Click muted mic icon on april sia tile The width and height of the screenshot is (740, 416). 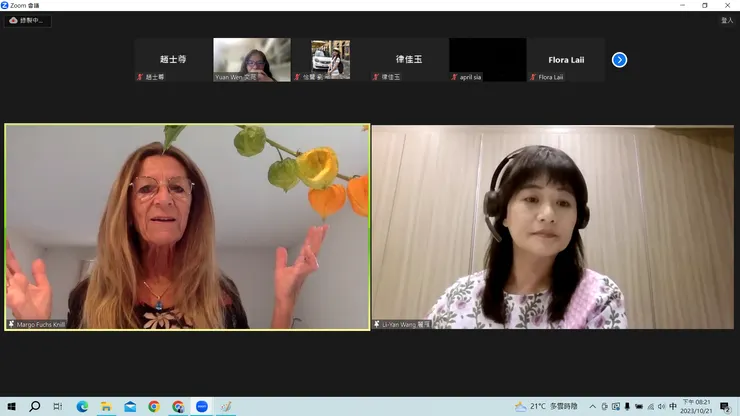(454, 77)
